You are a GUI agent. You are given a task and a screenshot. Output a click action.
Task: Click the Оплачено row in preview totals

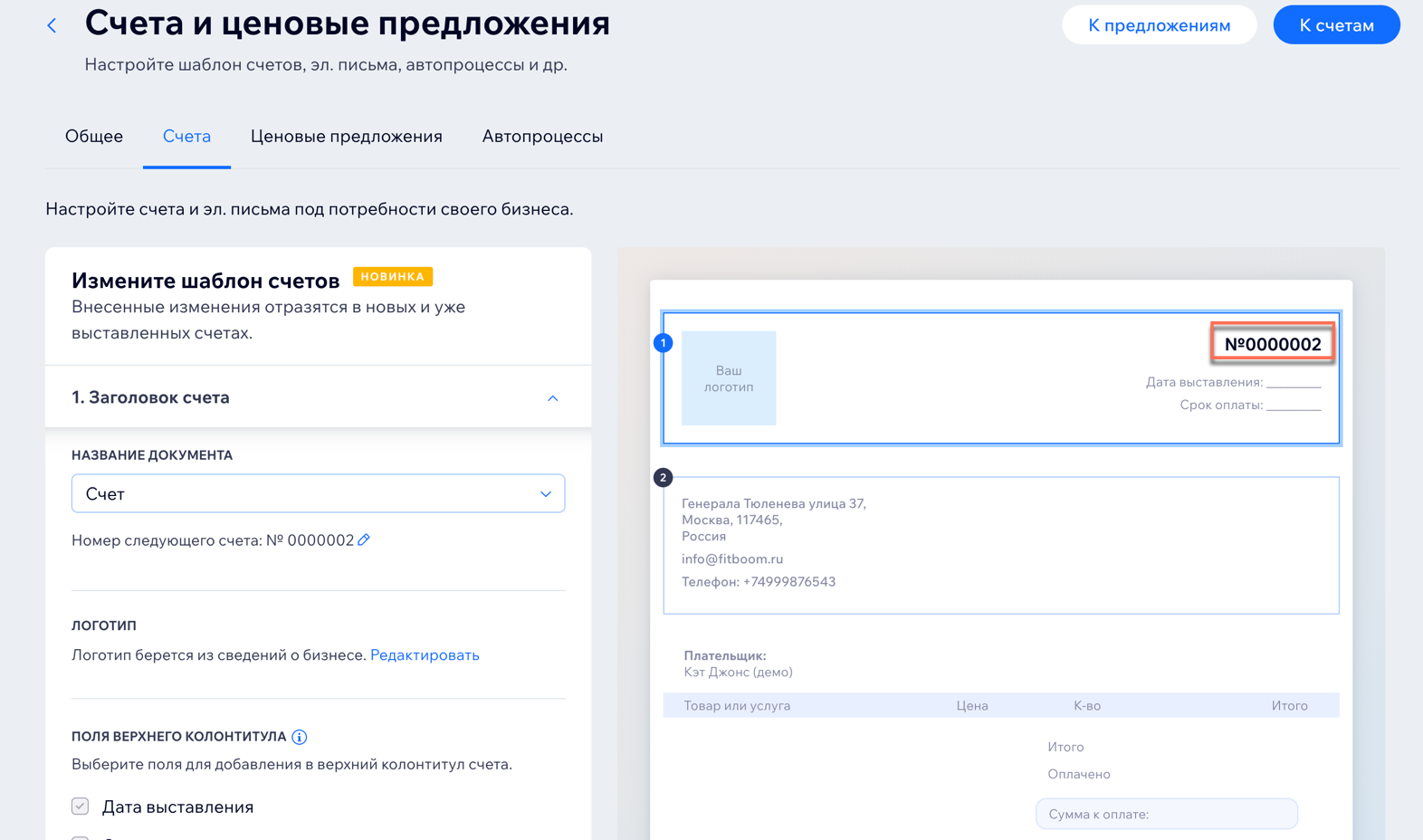[x=1079, y=774]
